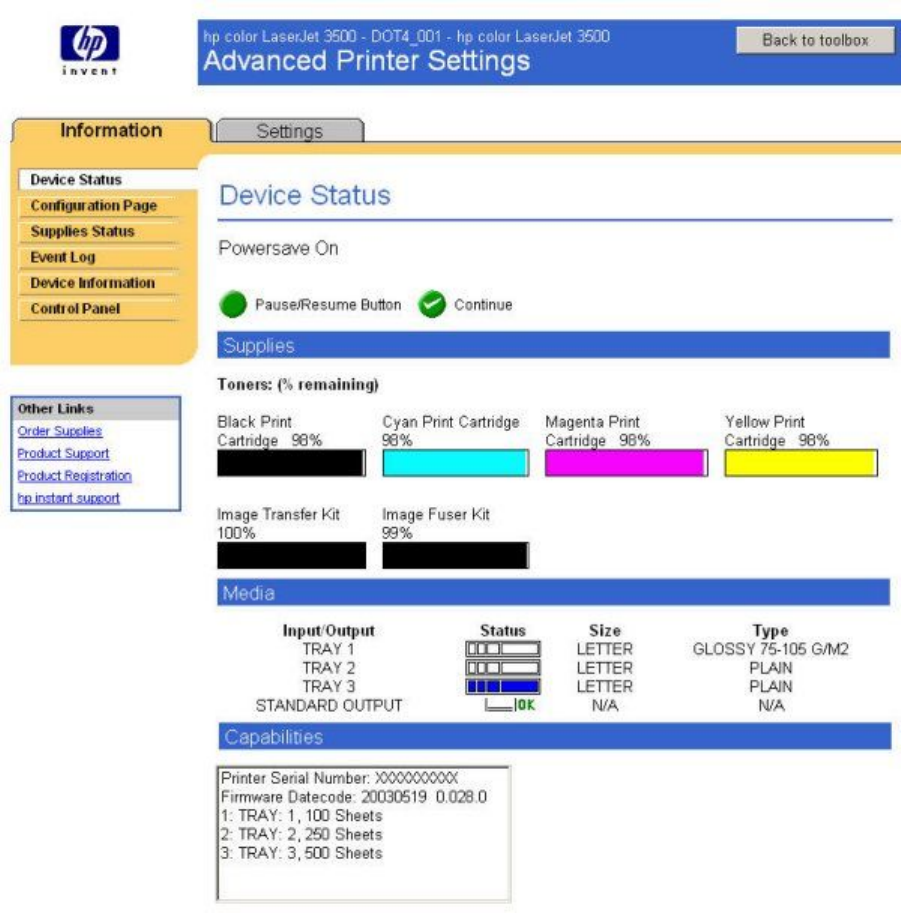Open the hp instant support link
This screenshot has width=901, height=913.
[x=69, y=498]
